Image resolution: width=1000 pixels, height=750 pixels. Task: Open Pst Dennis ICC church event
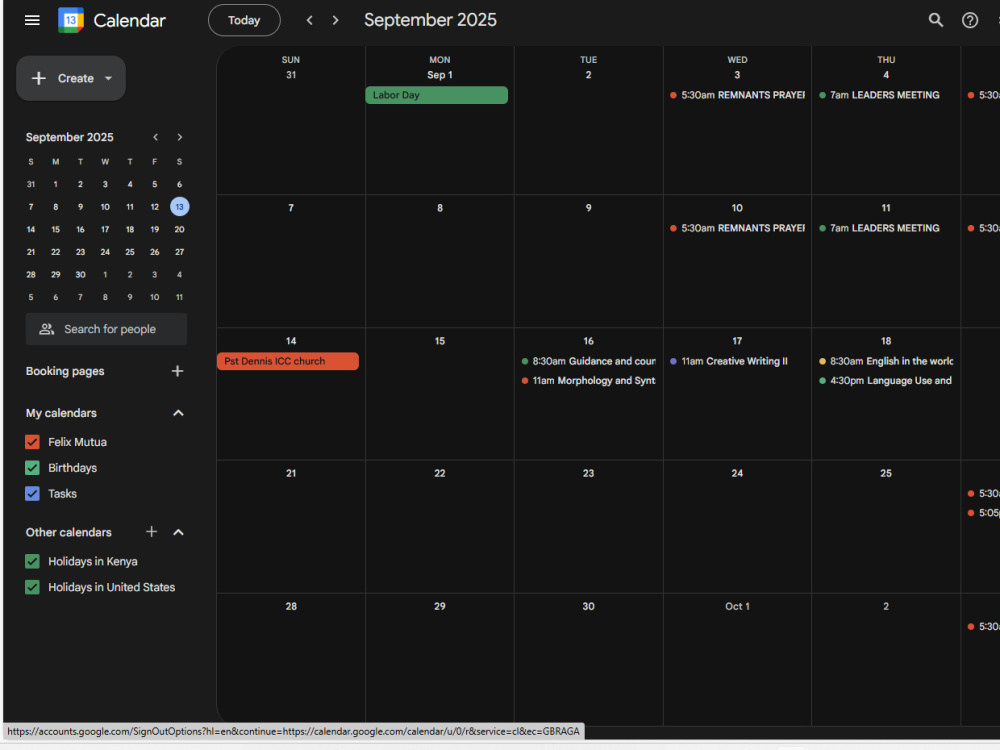288,361
